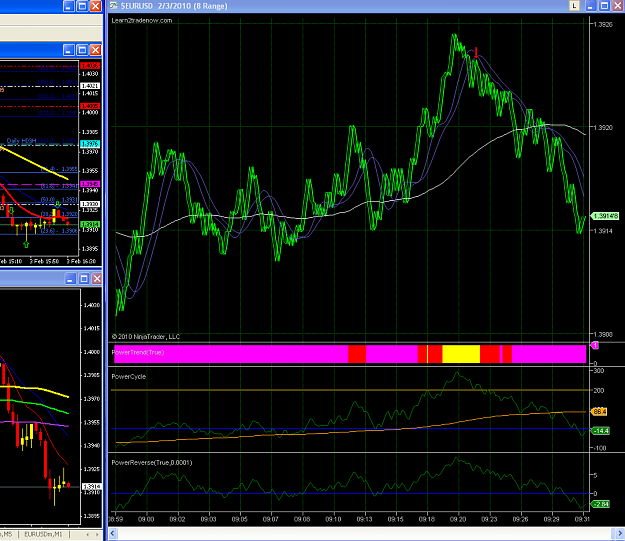This screenshot has width=625, height=541.
Task: Minimize the lower-left candlestick chart window
Action: tap(70, 279)
